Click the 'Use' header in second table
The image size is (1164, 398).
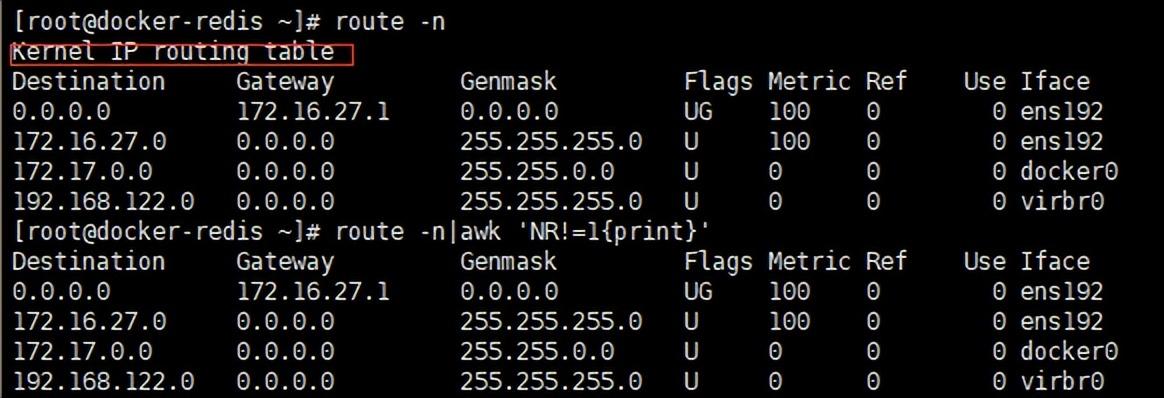pos(984,261)
